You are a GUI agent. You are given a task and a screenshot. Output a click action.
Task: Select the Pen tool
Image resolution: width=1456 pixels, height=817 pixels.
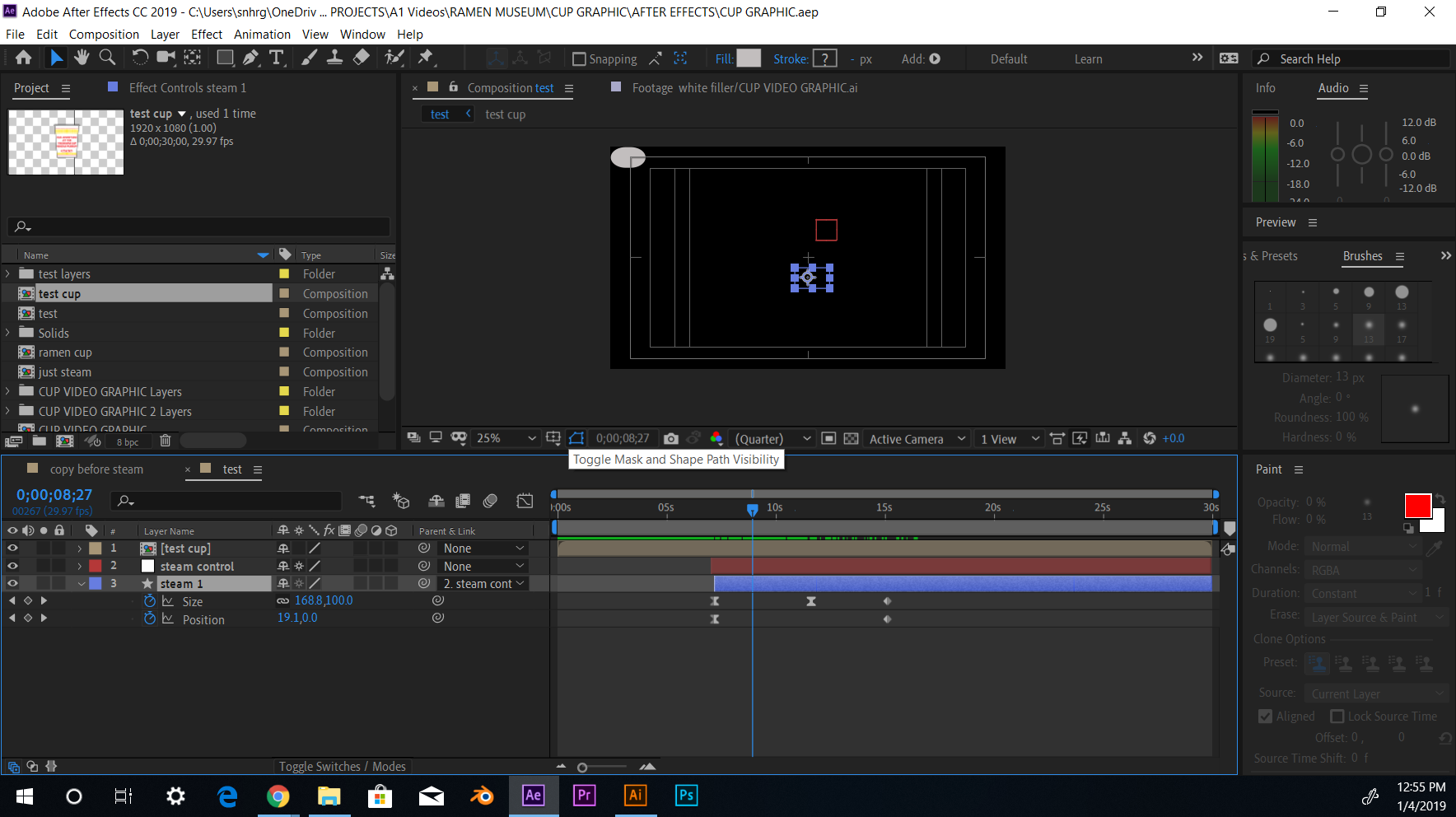point(250,58)
